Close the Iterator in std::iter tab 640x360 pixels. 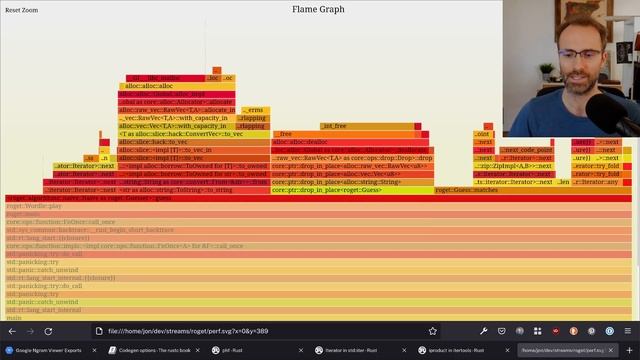404,350
